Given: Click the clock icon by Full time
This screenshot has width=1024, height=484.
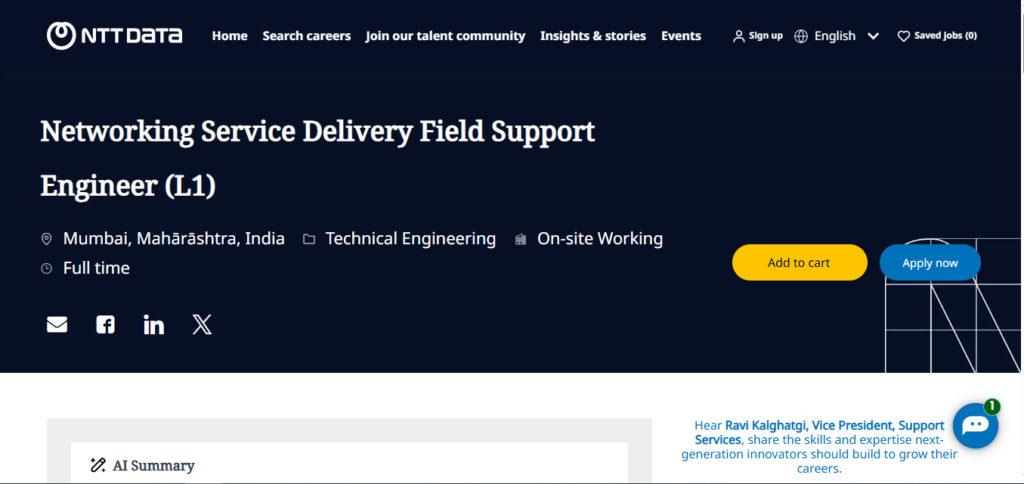Looking at the screenshot, I should click(46, 268).
